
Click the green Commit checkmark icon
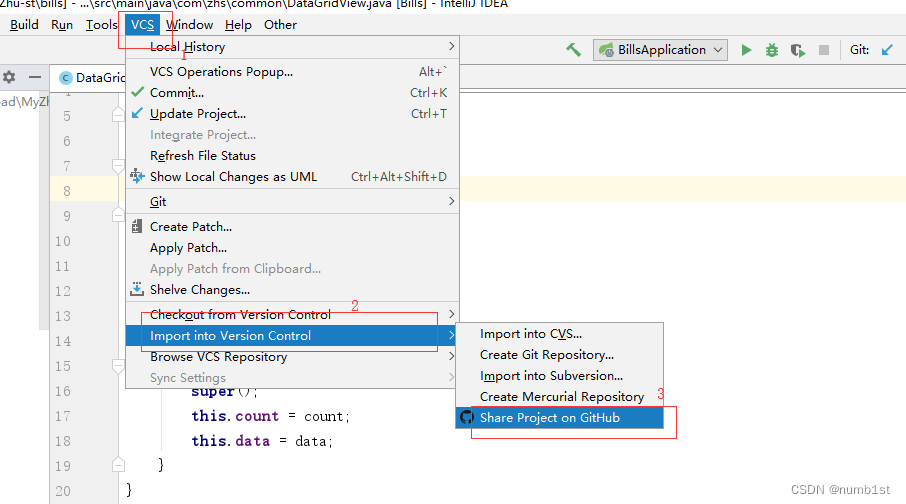pyautogui.click(x=137, y=92)
